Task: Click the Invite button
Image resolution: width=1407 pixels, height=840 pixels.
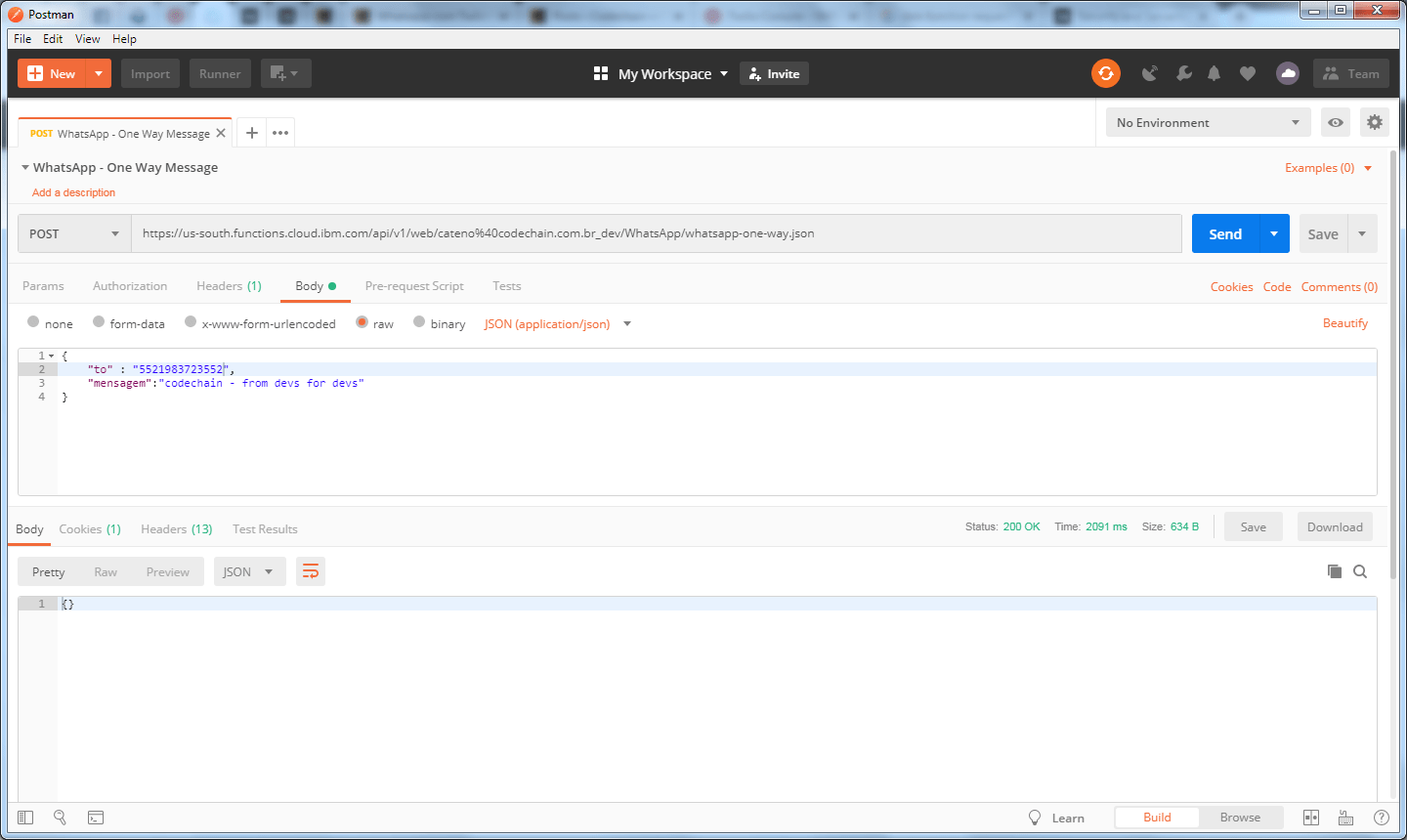Action: tap(774, 73)
